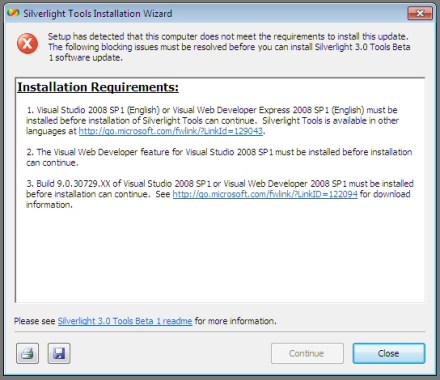This screenshot has width=440, height=380.
Task: Click the Silverlight Tools title bar icon
Action: click(x=13, y=13)
